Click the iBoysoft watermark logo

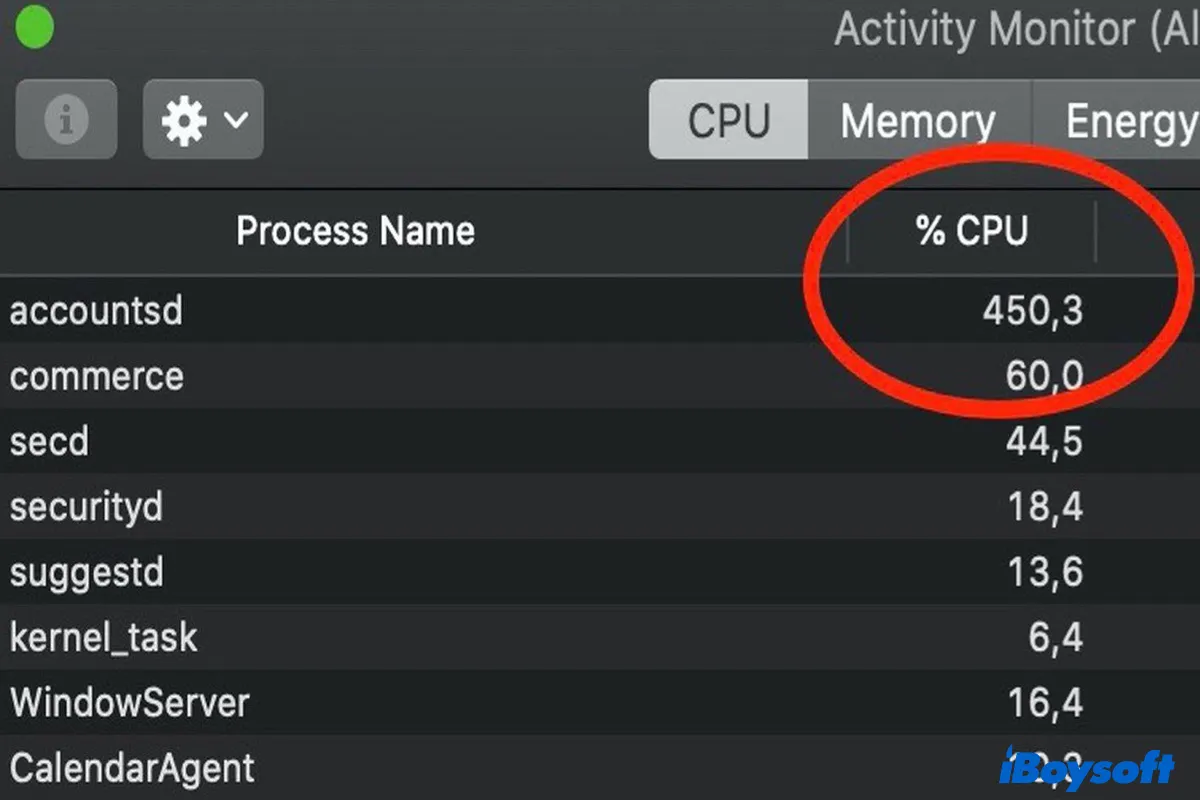pos(1088,767)
